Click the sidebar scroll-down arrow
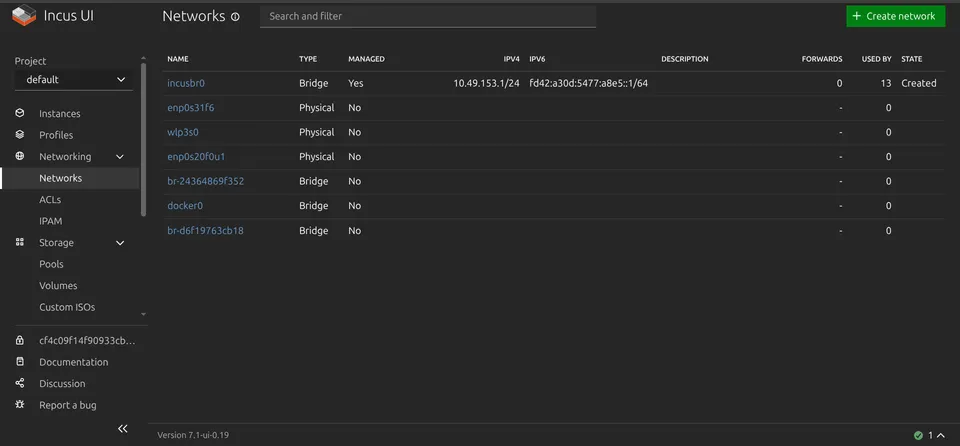The image size is (960, 446). point(143,314)
